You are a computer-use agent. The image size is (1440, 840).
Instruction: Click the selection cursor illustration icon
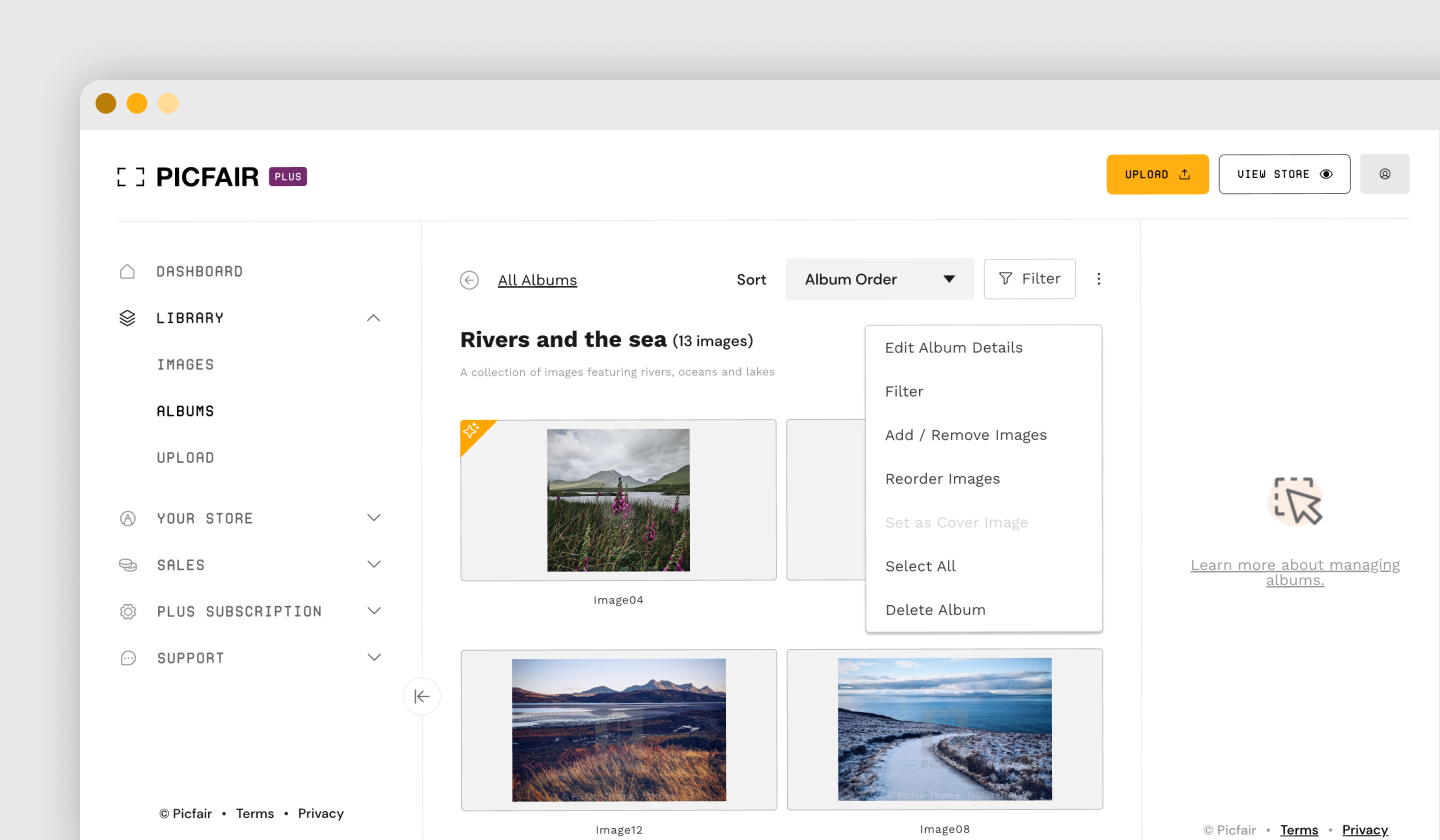pyautogui.click(x=1295, y=500)
